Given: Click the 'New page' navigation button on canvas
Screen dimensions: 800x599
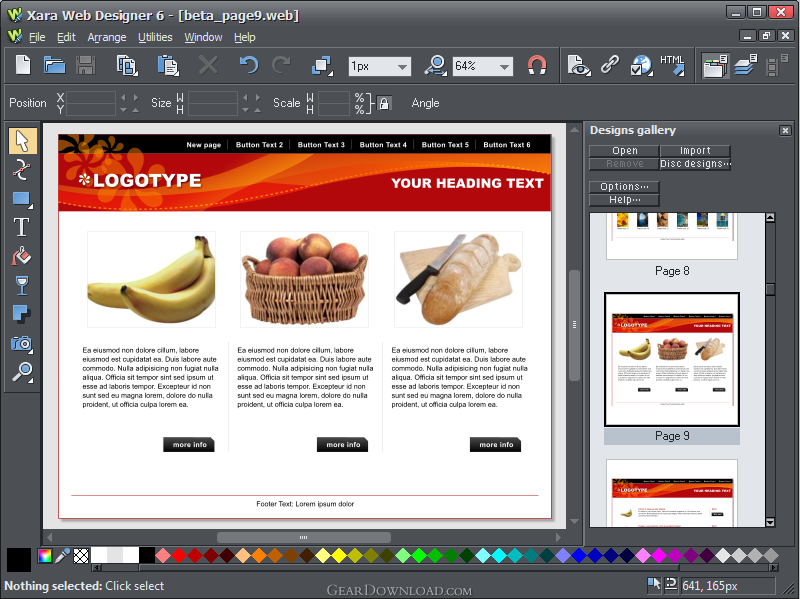Looking at the screenshot, I should 204,145.
